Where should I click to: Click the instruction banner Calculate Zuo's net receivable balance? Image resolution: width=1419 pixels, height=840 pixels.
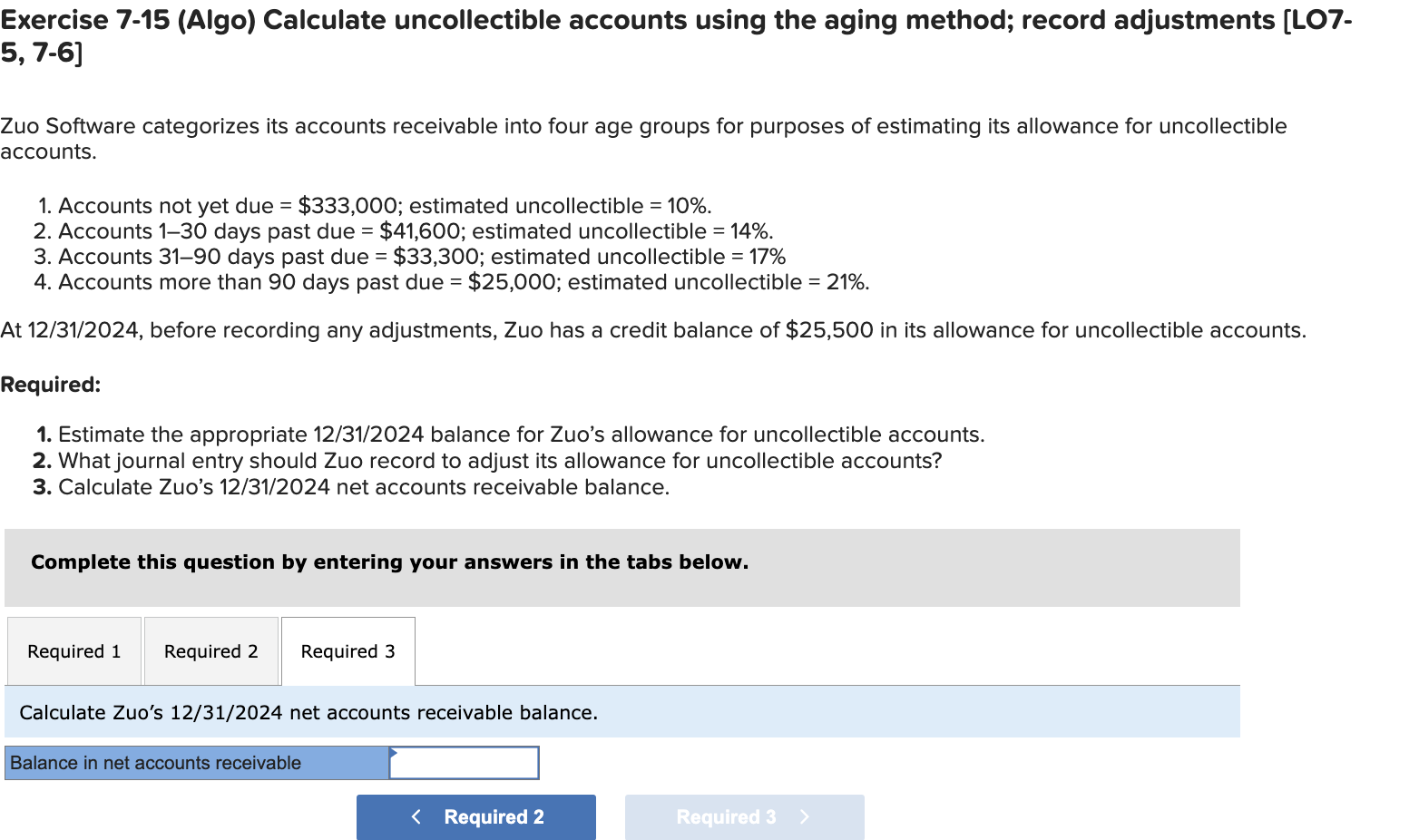click(308, 712)
